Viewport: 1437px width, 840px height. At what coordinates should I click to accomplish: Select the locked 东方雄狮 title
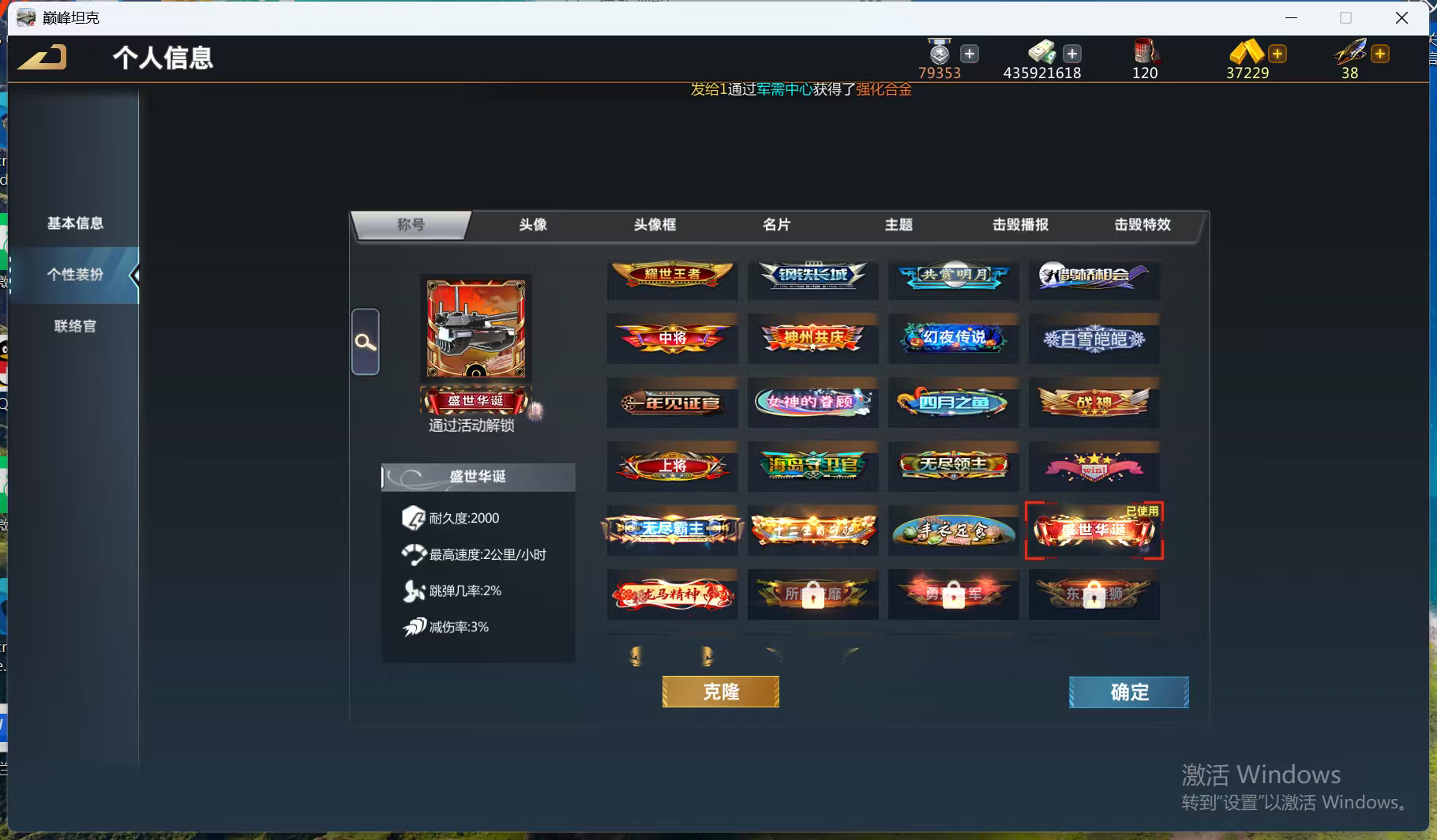[1094, 594]
